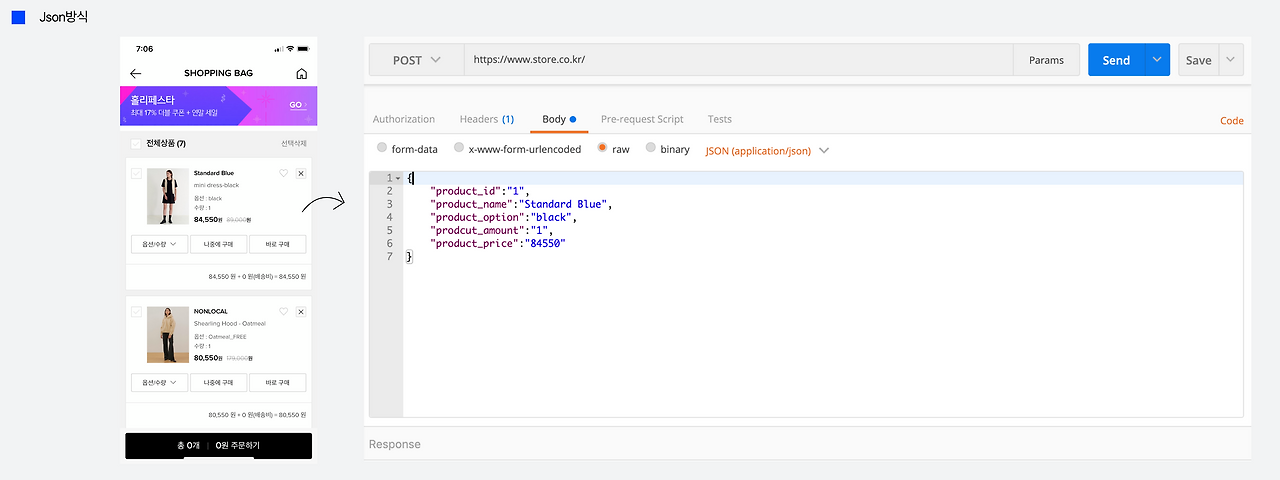Viewport: 1280px width, 480px height.
Task: Tap the back arrow in SHOPPING BAG header
Action: 136,74
